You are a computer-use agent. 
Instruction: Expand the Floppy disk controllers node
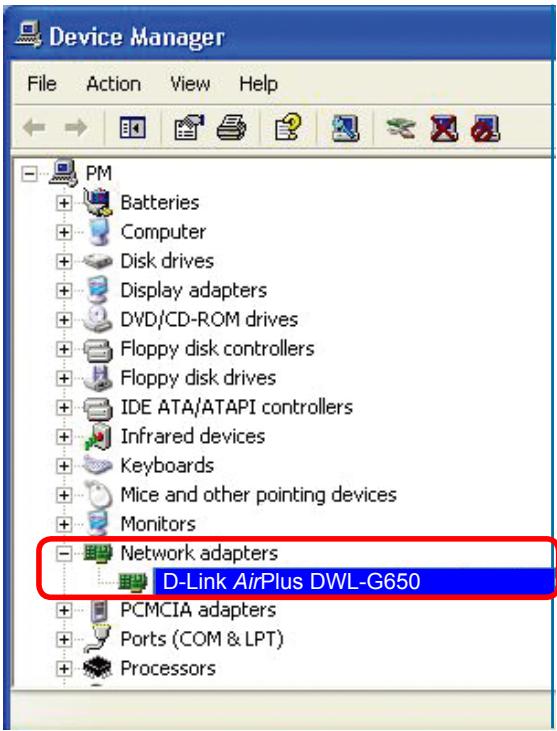pos(64,349)
